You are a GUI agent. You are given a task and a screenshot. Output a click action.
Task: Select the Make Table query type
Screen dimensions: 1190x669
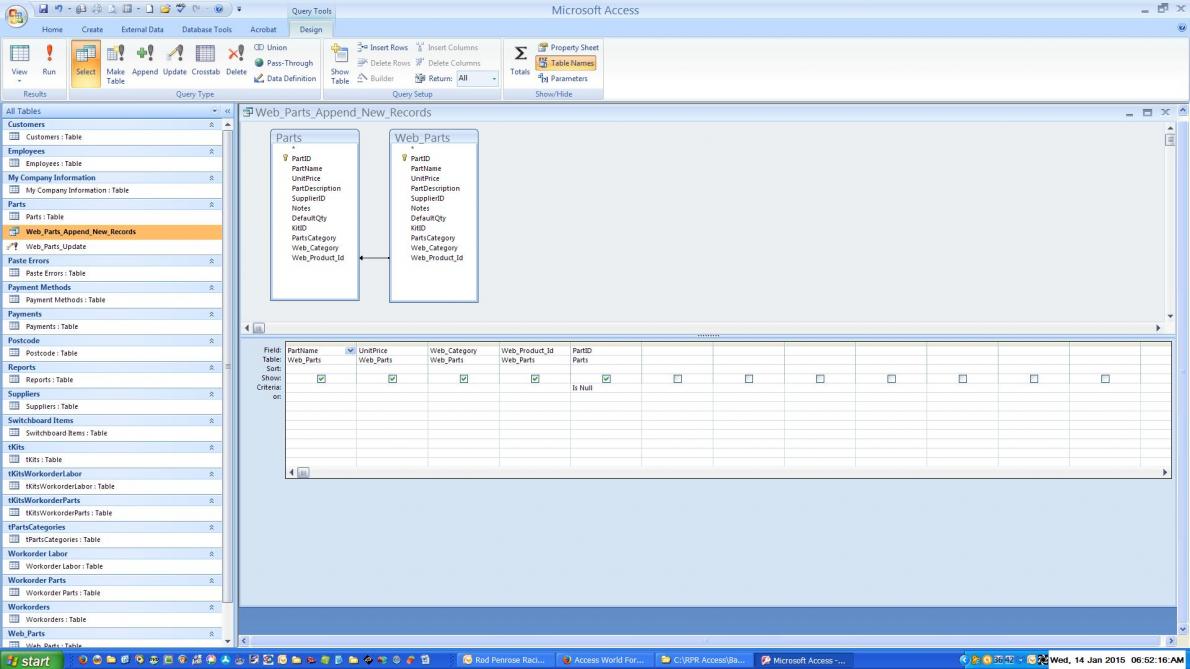(x=115, y=62)
